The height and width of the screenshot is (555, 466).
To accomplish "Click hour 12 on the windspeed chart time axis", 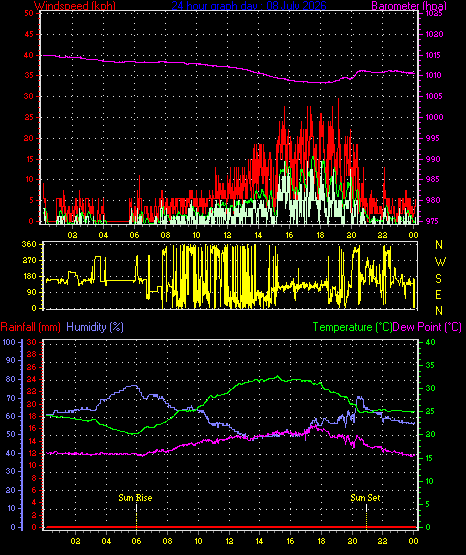I will [227, 235].
